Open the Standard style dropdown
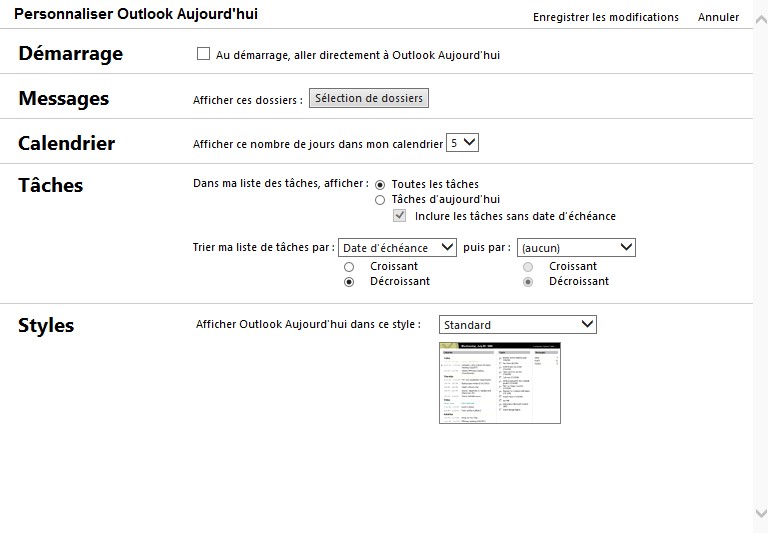Screen dimensions: 768x533 coord(518,324)
